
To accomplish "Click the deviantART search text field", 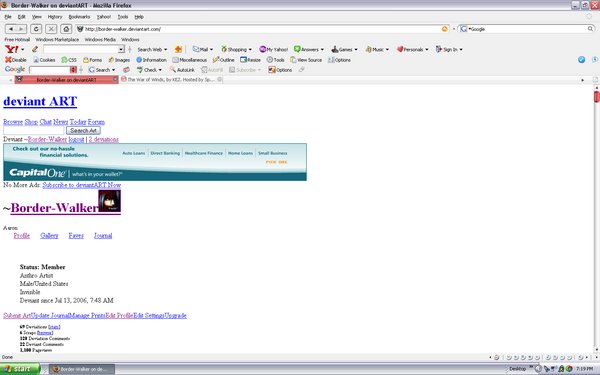I will click(x=34, y=130).
